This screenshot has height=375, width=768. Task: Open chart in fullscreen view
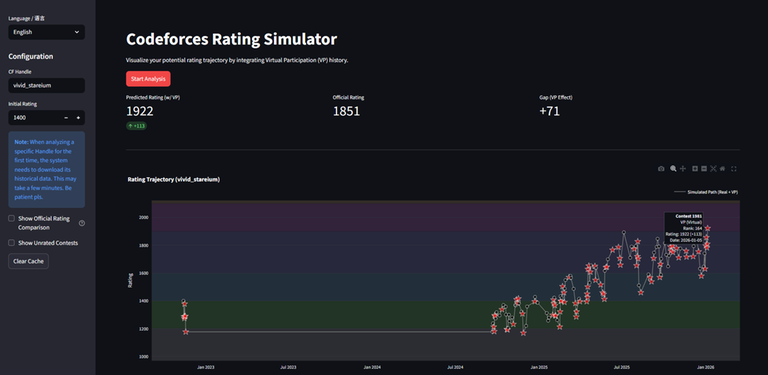pyautogui.click(x=734, y=168)
